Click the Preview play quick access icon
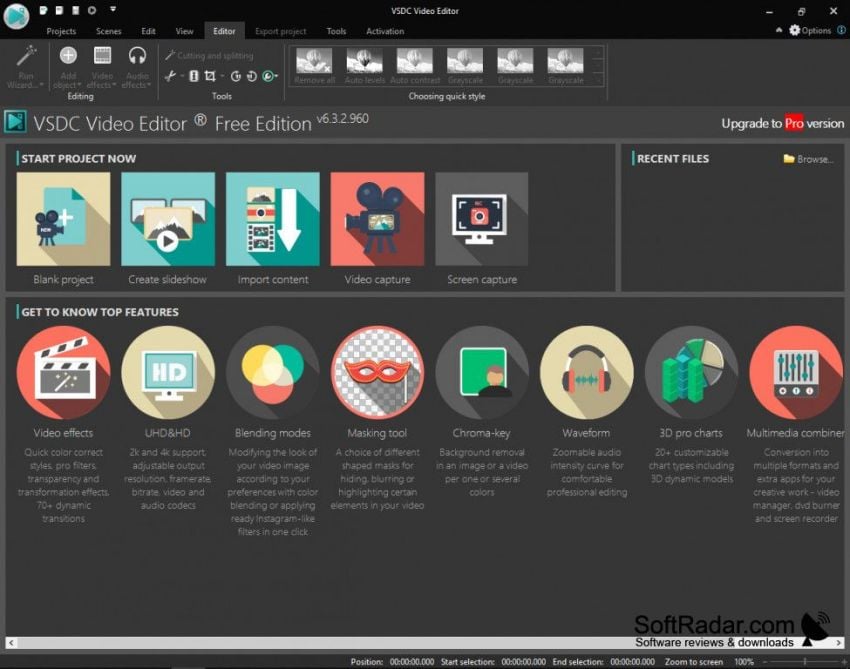This screenshot has height=669, width=850. tap(92, 10)
